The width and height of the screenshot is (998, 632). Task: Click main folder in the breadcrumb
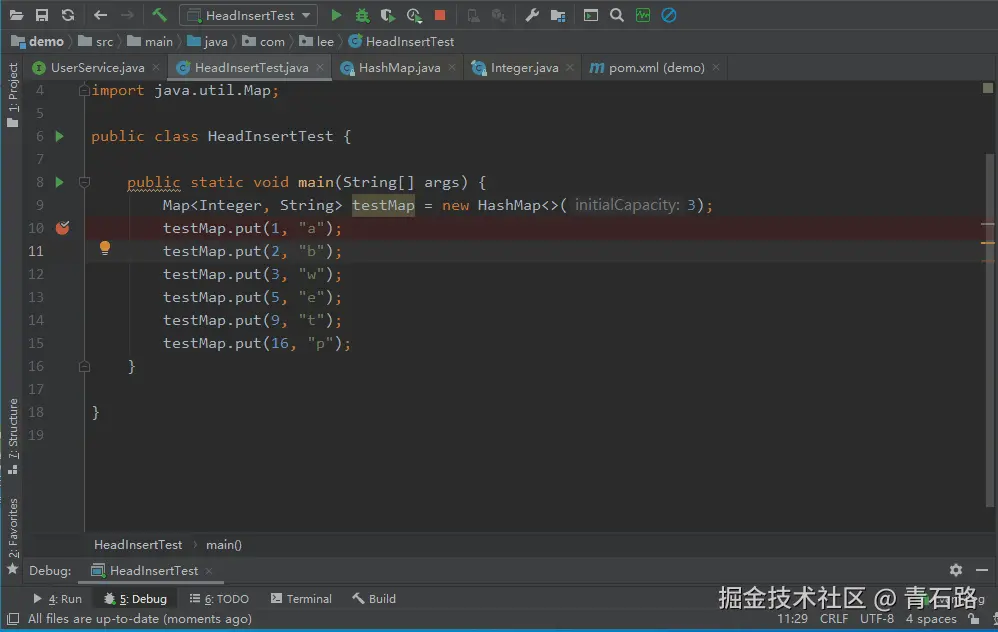150,42
